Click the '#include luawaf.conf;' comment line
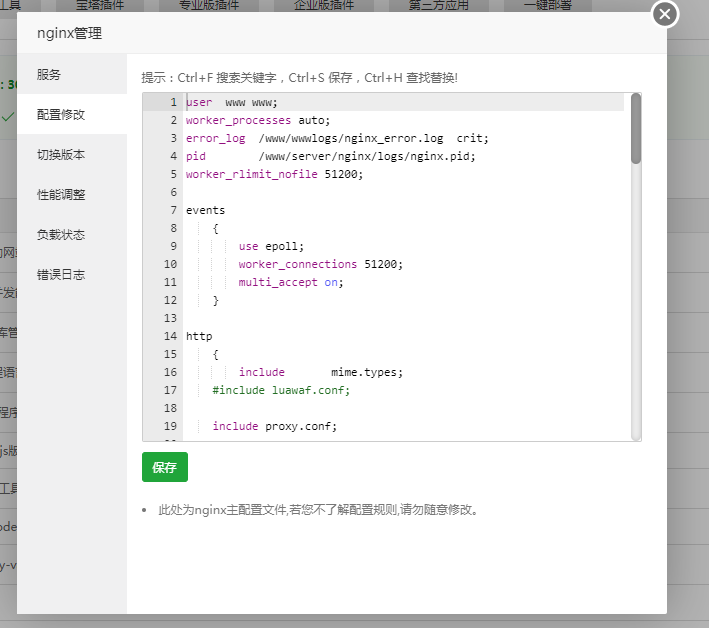 tap(281, 390)
